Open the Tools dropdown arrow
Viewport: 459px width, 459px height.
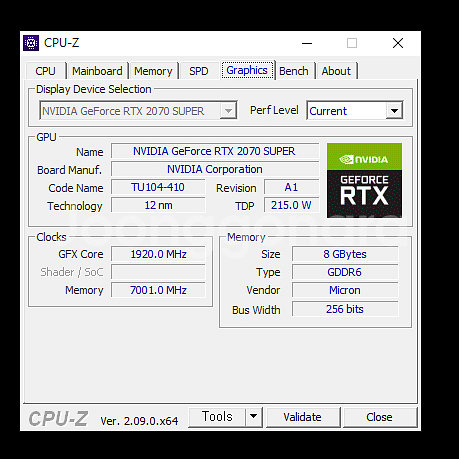254,416
